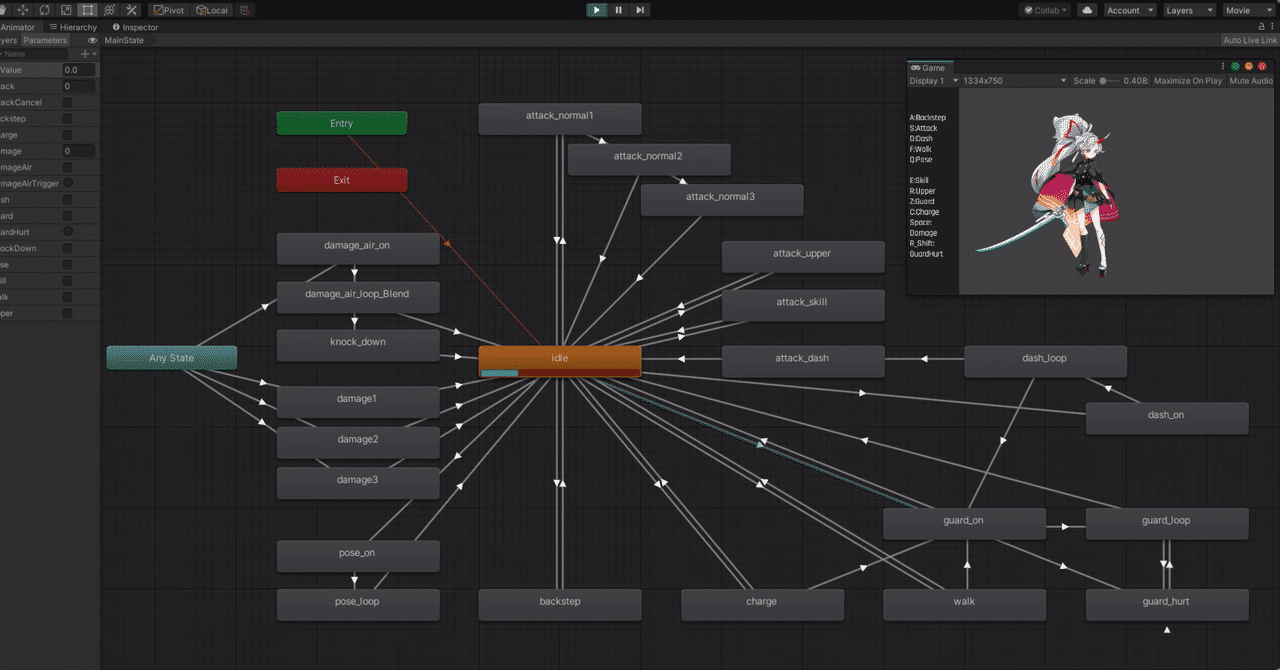1280x670 pixels.
Task: Toggle Mute Audio in Game view
Action: 1251,81
